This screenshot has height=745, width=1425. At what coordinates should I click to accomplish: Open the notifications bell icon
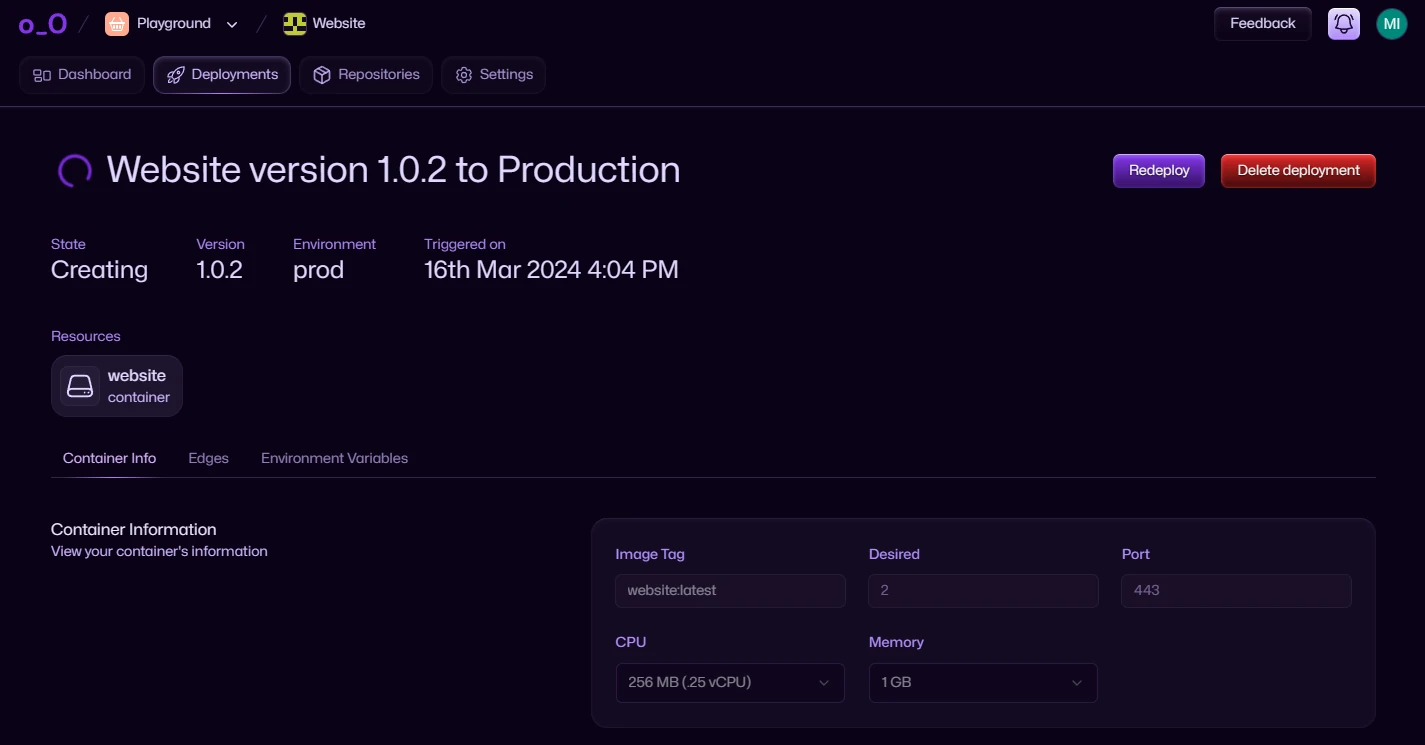click(x=1344, y=24)
